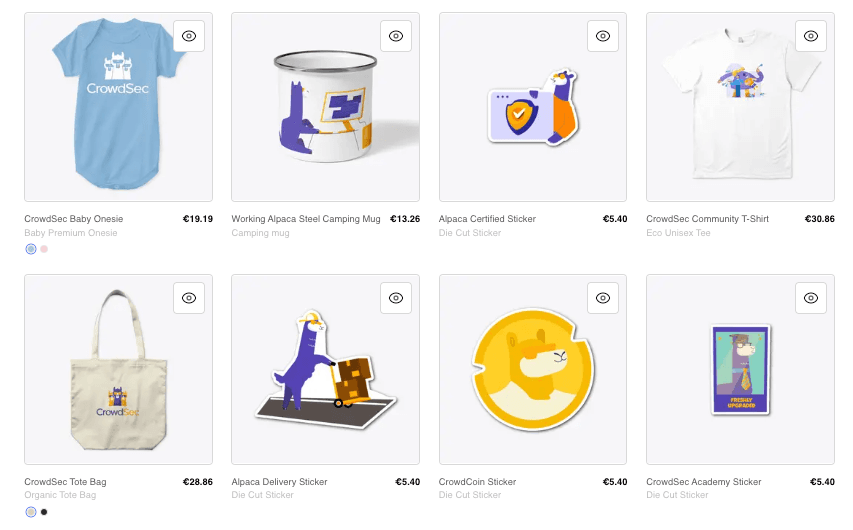Open the Alpaca Certified Sticker product link
The image size is (853, 530).
(x=487, y=219)
